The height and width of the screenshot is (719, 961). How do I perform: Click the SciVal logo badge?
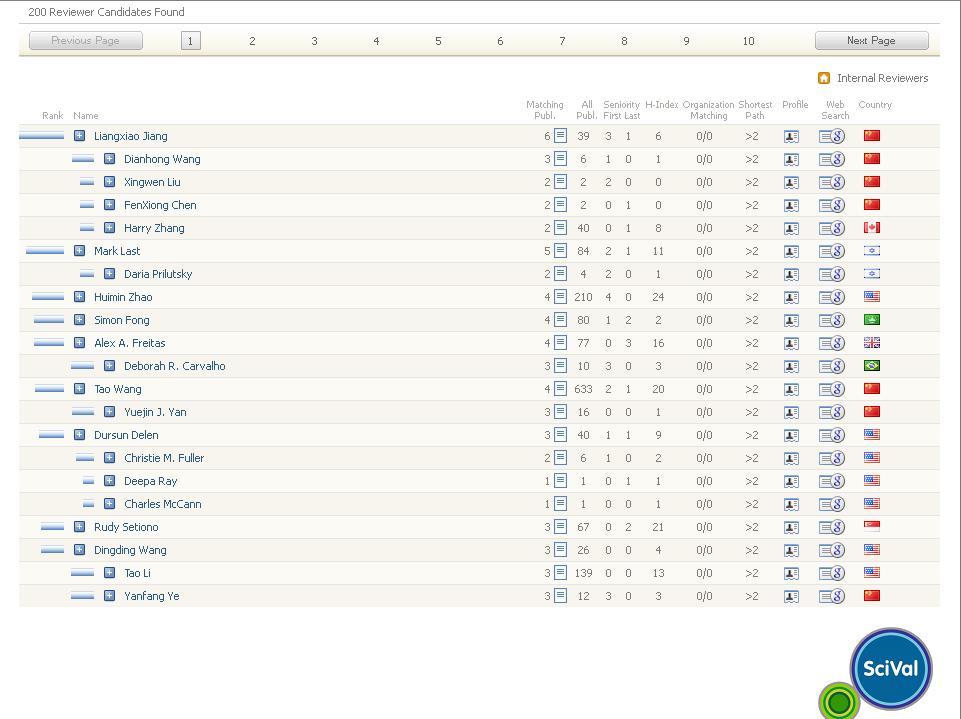[x=891, y=668]
